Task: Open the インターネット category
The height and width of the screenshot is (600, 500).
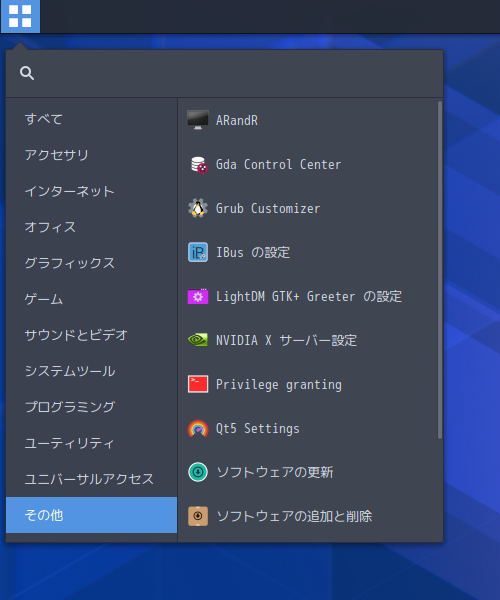Action: [x=91, y=191]
